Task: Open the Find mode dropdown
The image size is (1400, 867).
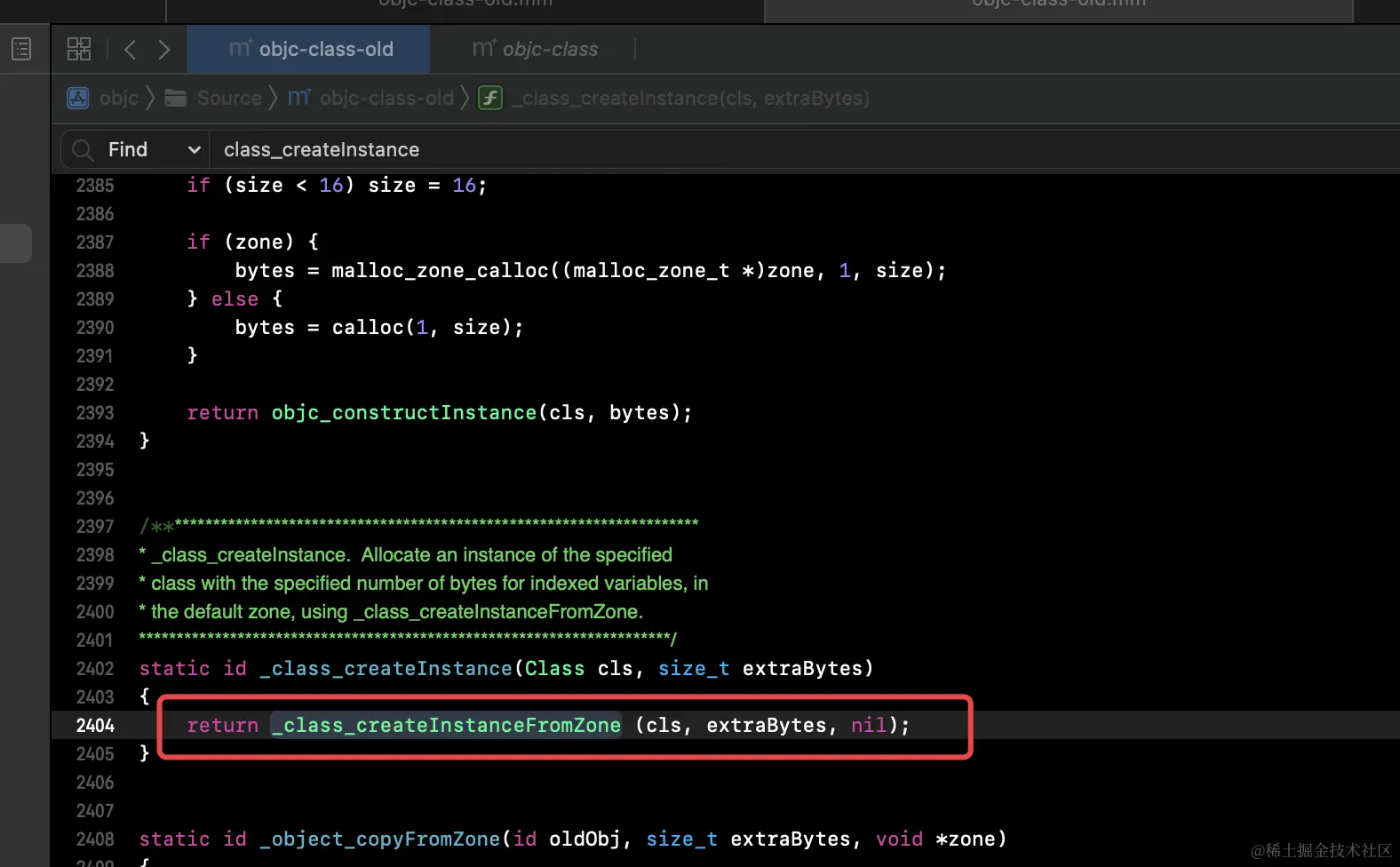Action: click(x=155, y=150)
